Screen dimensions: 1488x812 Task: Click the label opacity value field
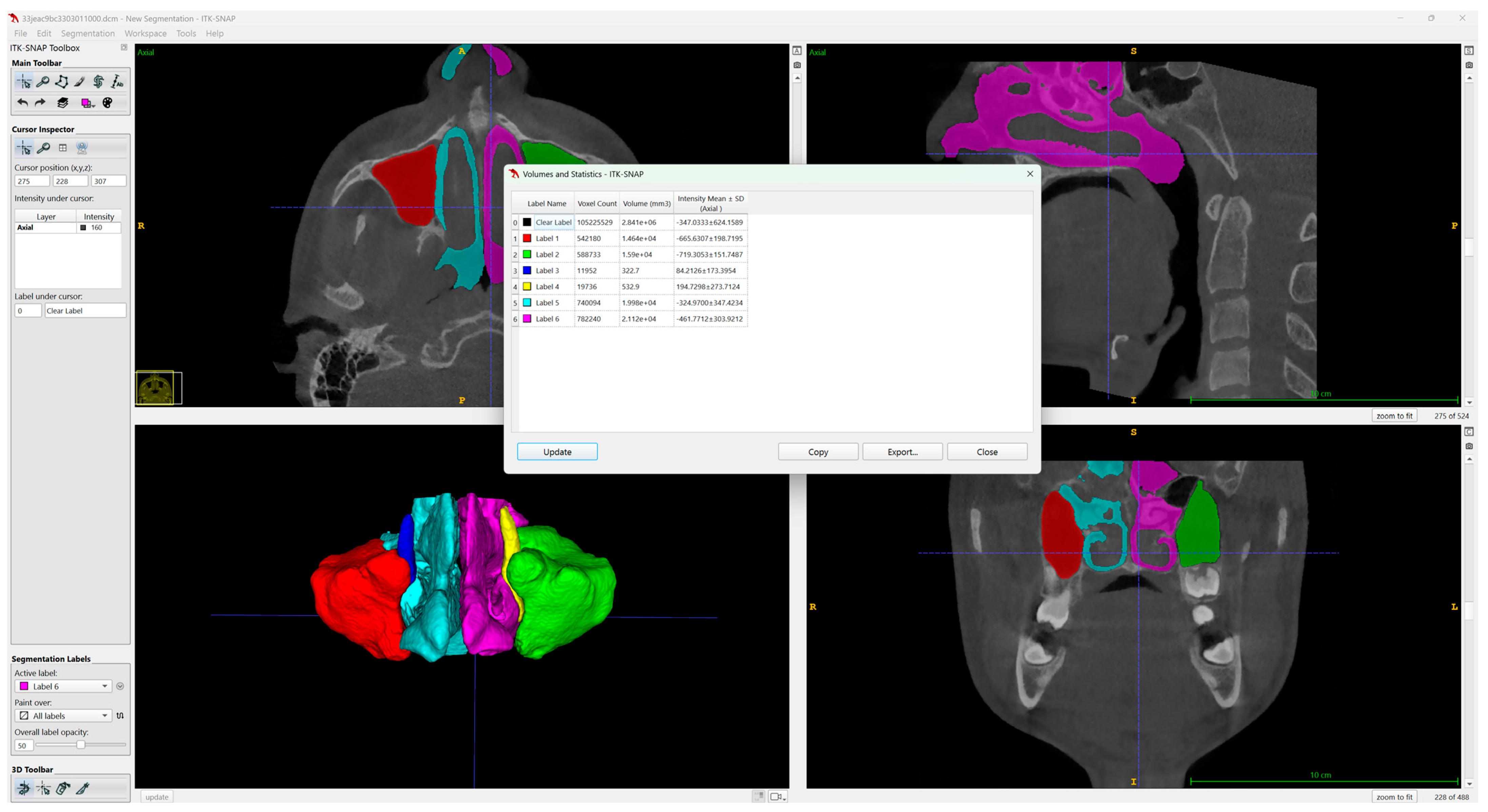24,746
